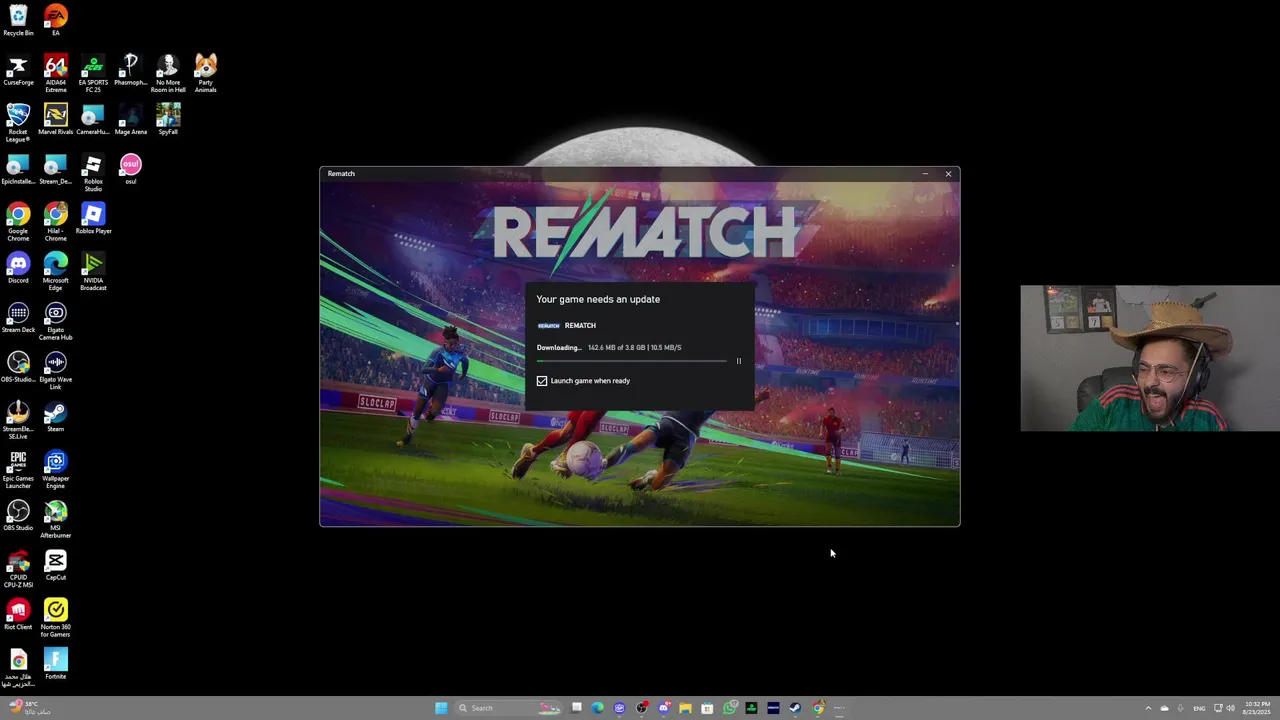Select No More Room in Hell icon
The width and height of the screenshot is (1280, 720).
pos(168,73)
